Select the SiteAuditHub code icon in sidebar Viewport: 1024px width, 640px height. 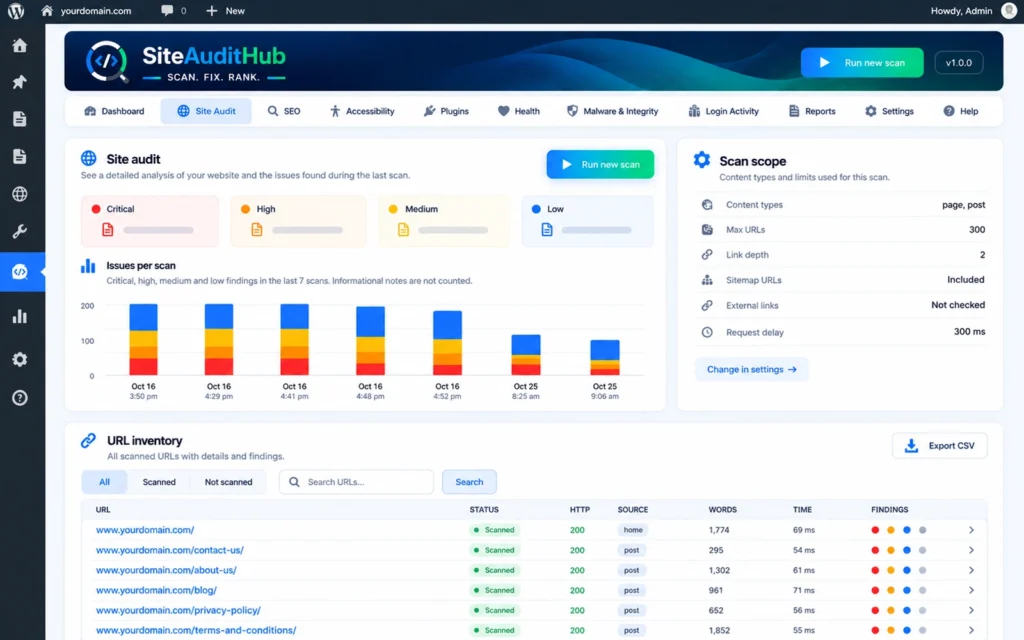[x=20, y=272]
